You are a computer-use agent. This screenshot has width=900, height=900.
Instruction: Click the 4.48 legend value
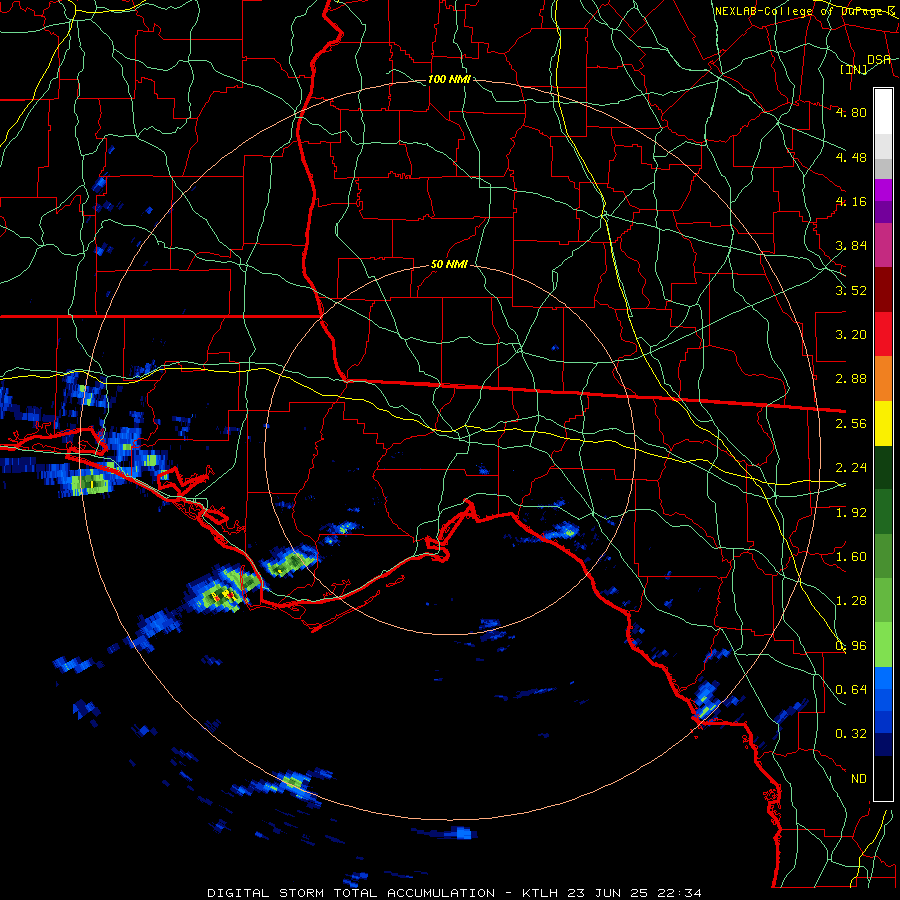coord(851,157)
